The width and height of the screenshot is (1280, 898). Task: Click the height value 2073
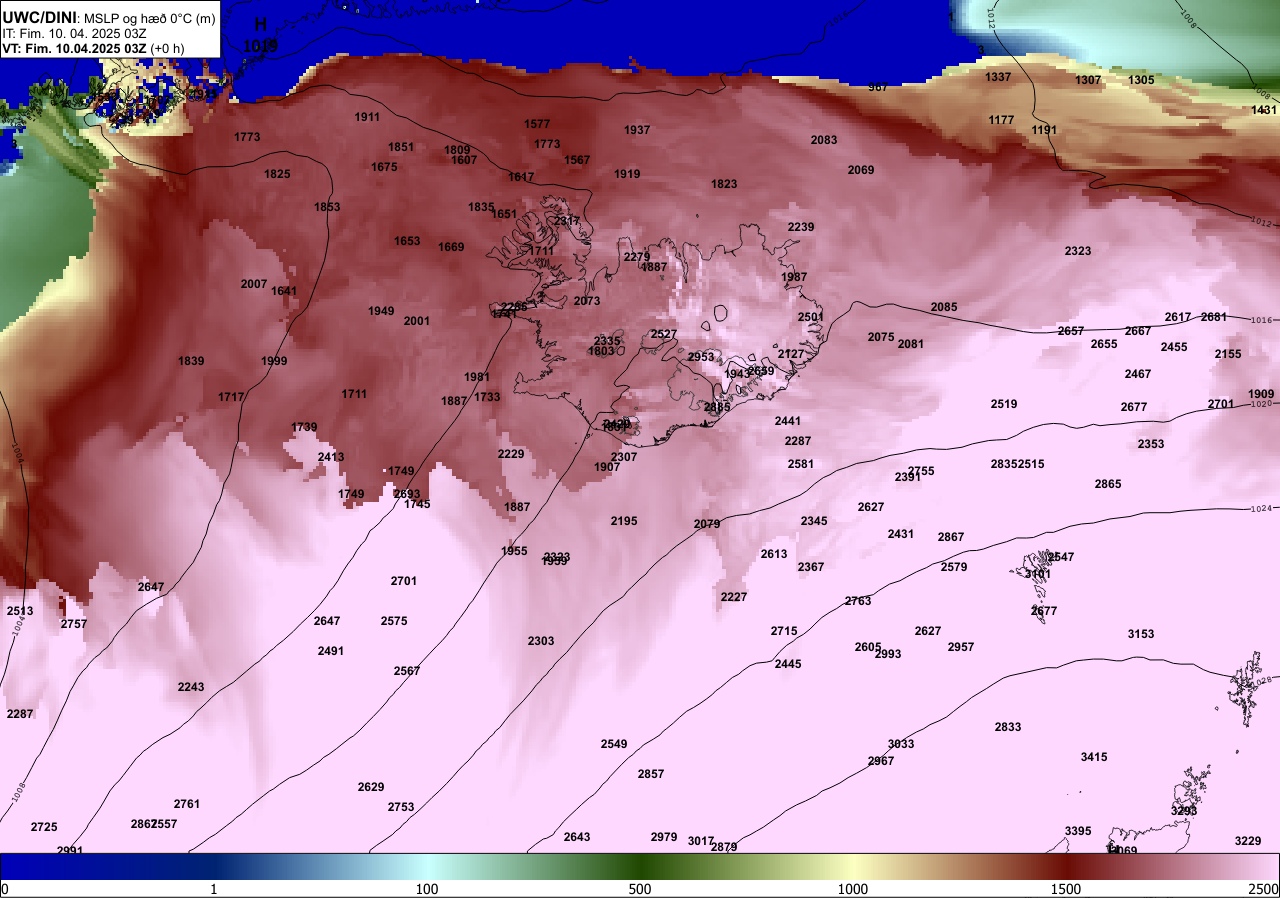click(x=587, y=301)
